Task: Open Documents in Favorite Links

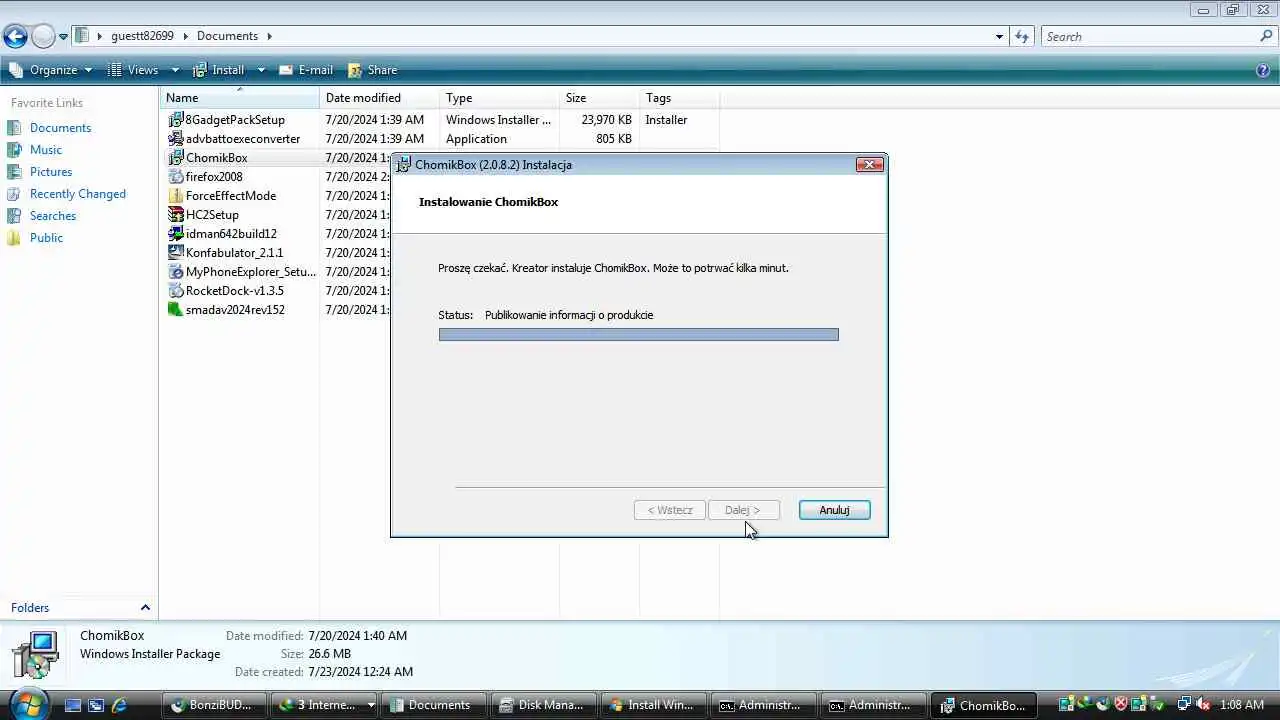Action: click(x=60, y=128)
